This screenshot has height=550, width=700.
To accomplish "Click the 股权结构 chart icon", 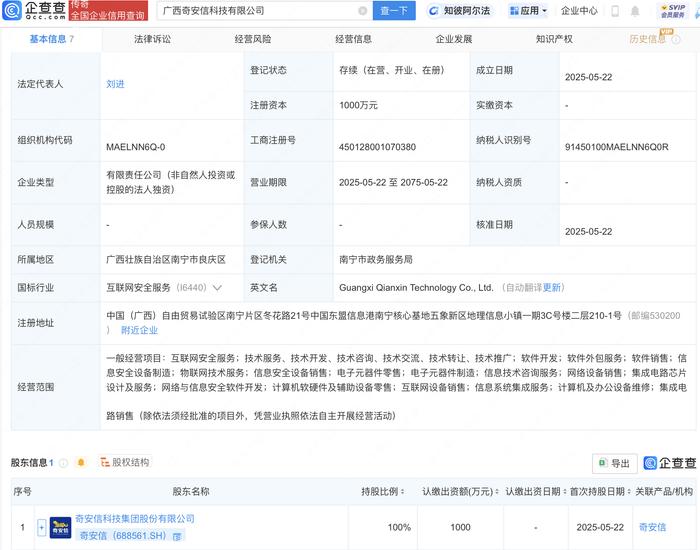I will pos(105,462).
